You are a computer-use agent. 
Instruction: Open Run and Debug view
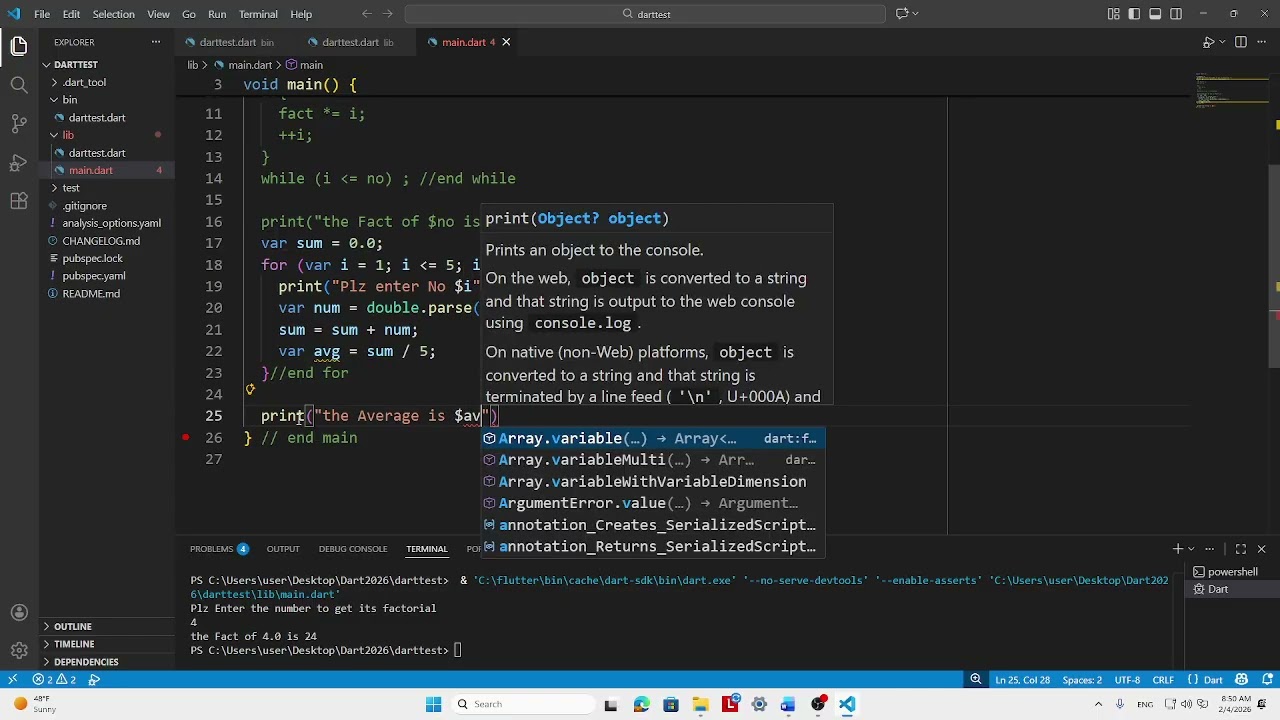[x=19, y=163]
